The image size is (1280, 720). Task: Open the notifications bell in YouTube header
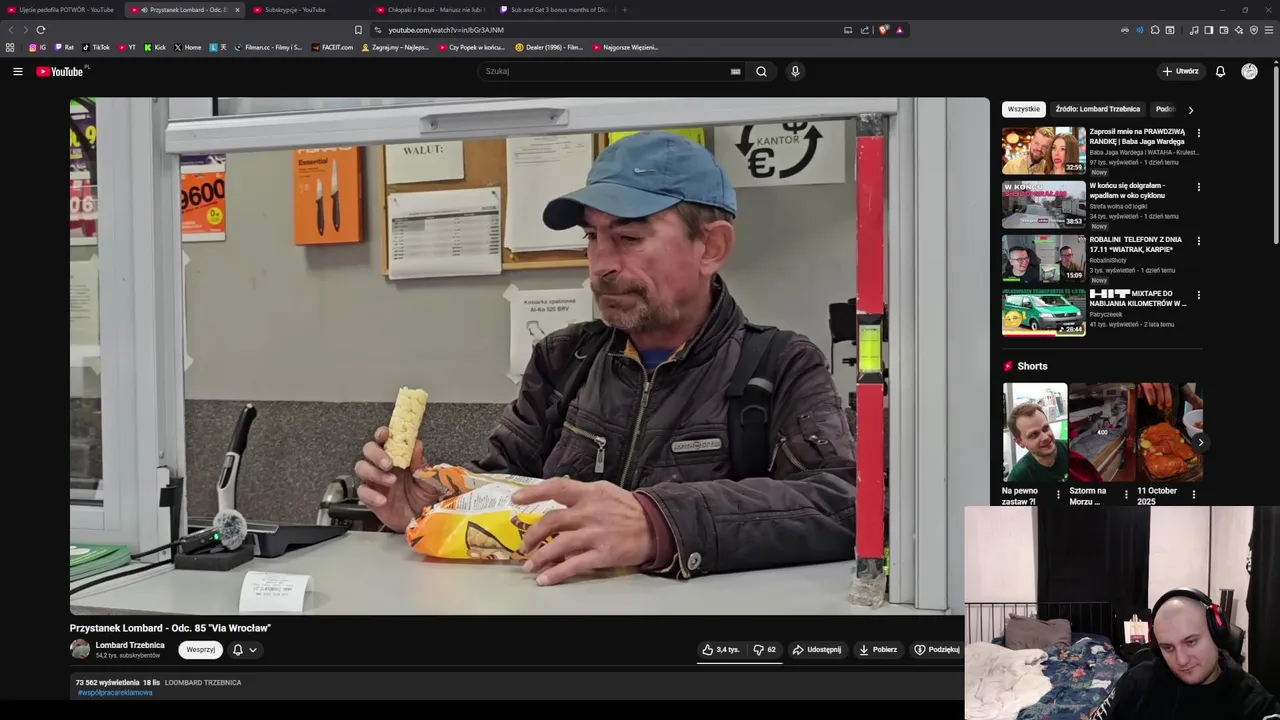(1220, 71)
